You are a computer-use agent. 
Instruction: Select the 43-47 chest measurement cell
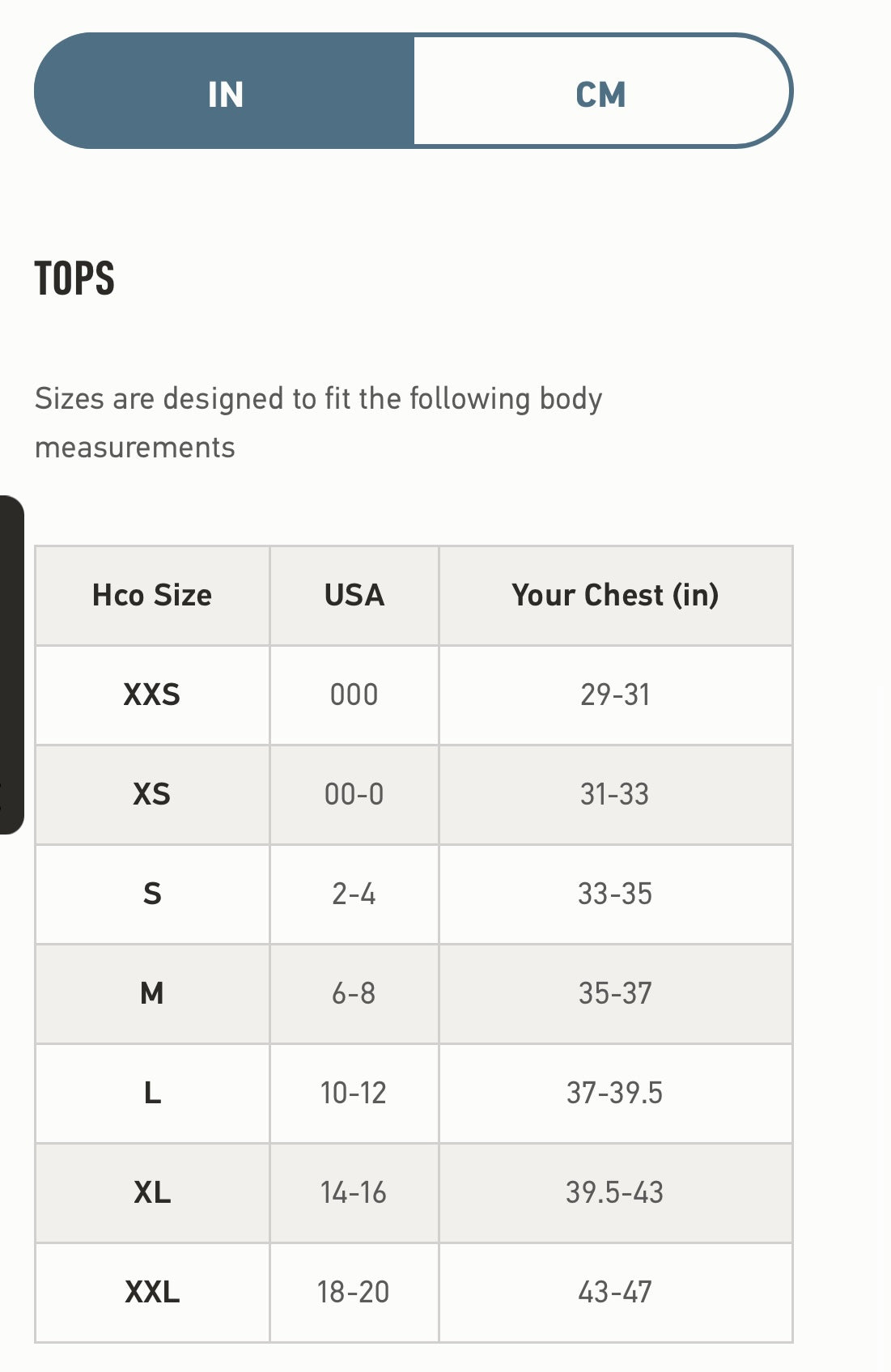(615, 1293)
